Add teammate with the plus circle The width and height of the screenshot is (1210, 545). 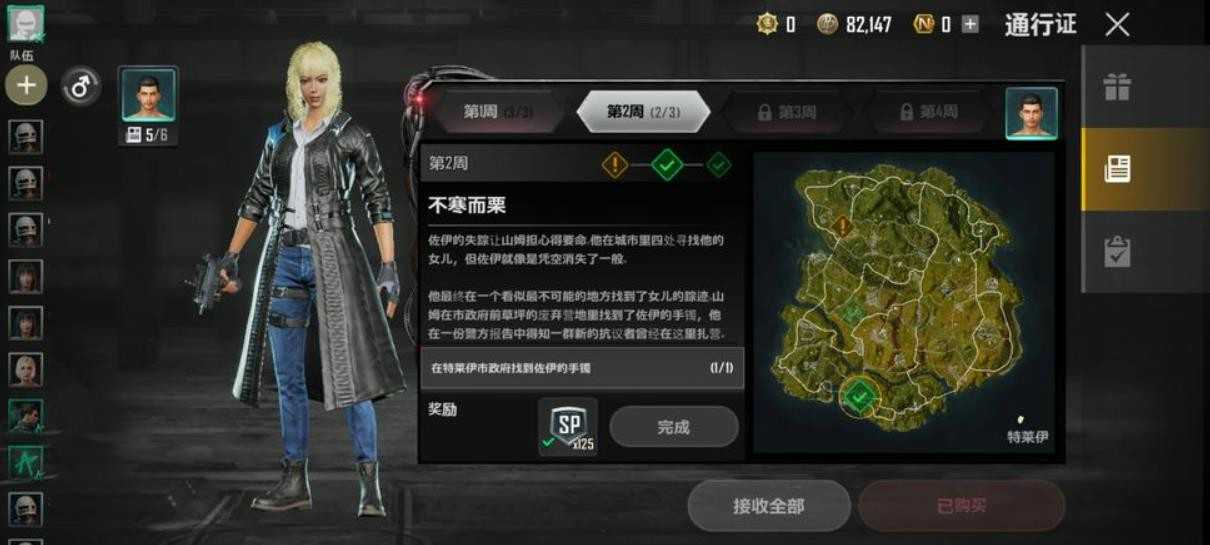(x=26, y=86)
